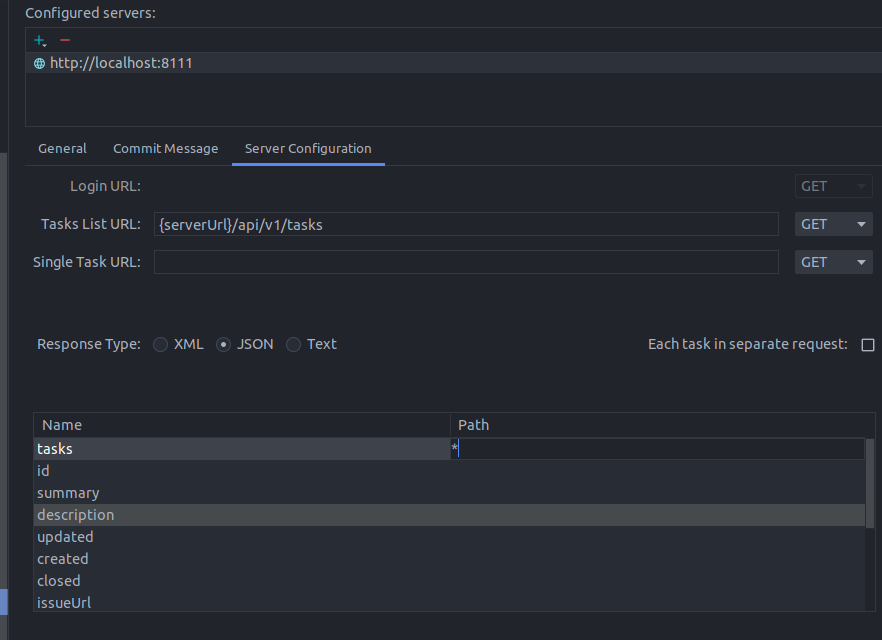This screenshot has height=640, width=882.
Task: Edit the path field for tasks
Action: [x=657, y=449]
